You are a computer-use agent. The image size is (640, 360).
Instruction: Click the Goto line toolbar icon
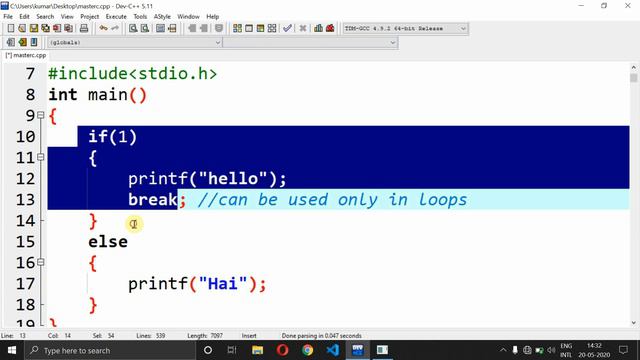coord(172,28)
